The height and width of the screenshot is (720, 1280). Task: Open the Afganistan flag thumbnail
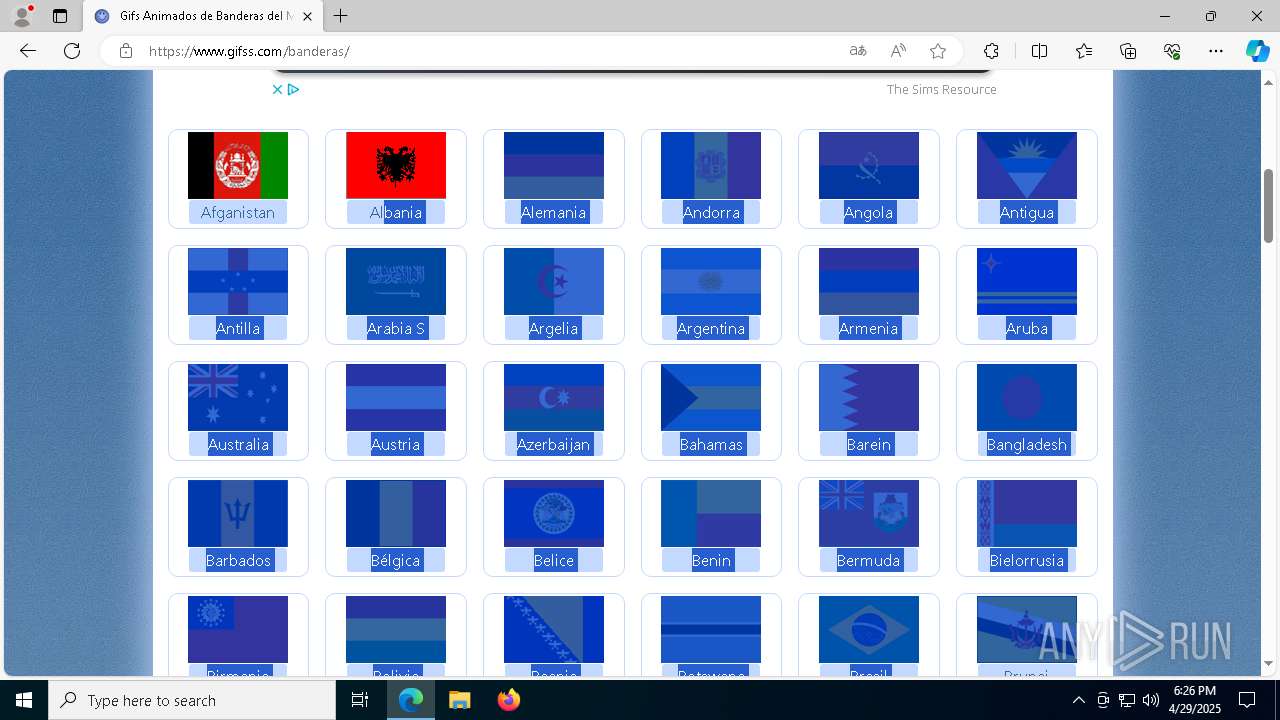point(238,166)
